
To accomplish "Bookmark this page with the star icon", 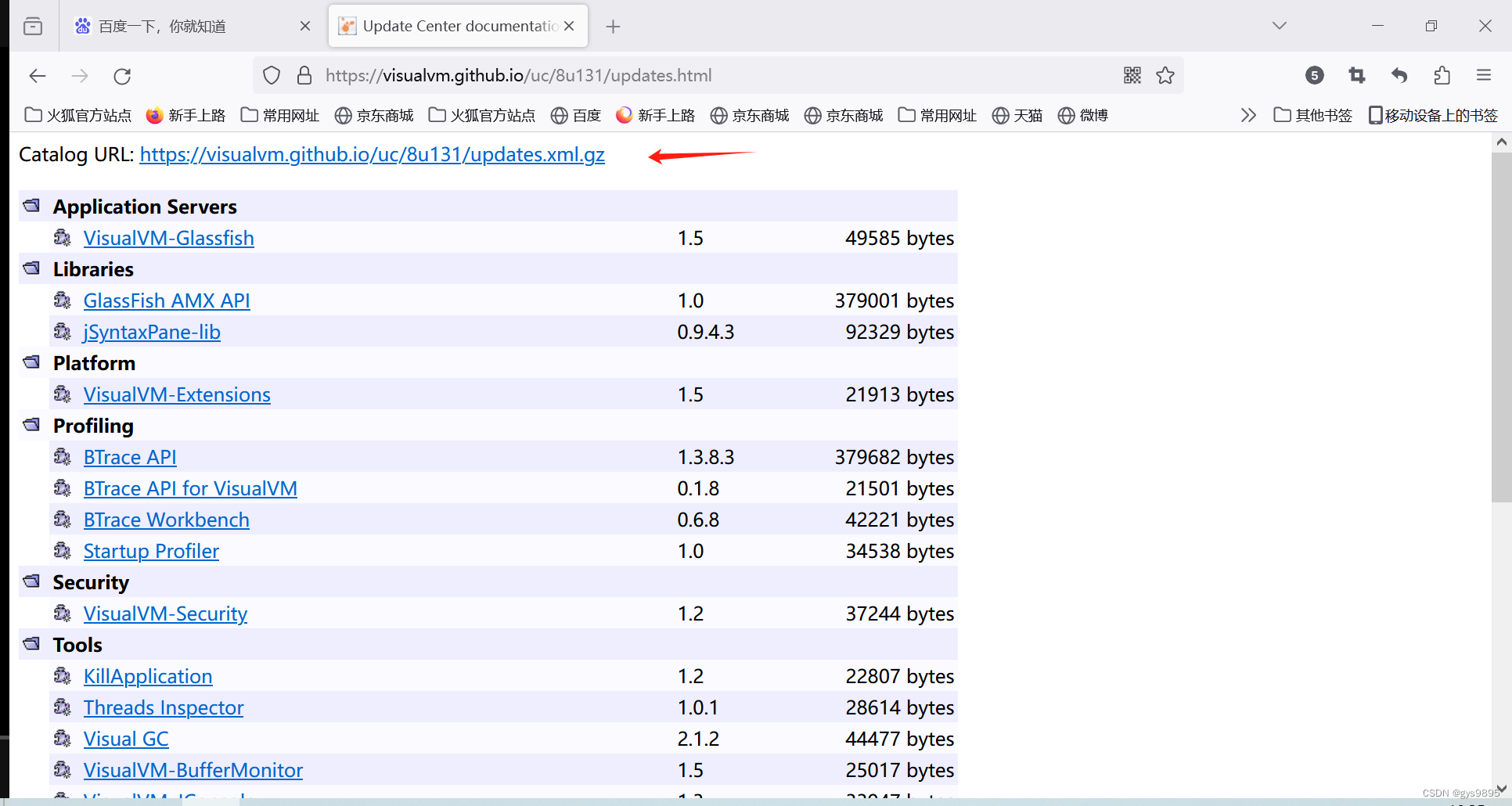I will tap(1165, 75).
